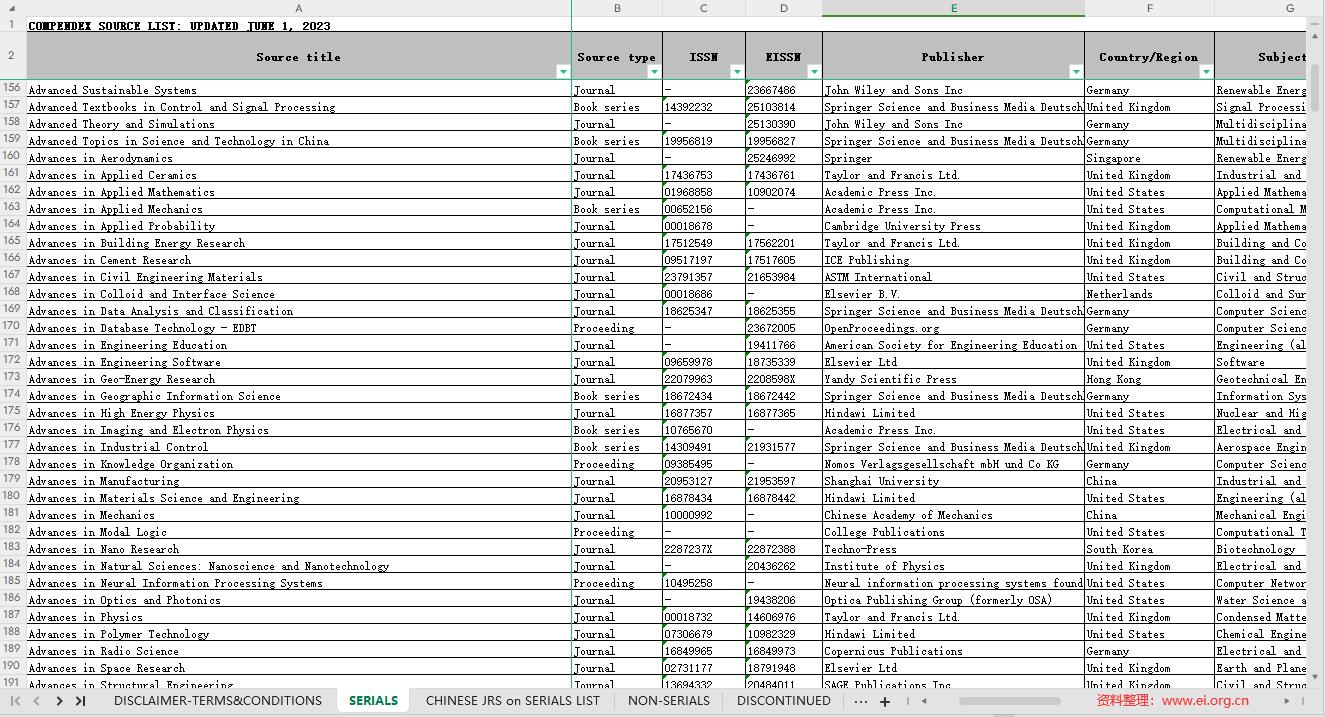Screen dimensions: 1325x717
Task: Select EISSN cell 2208598X
Action: point(784,379)
